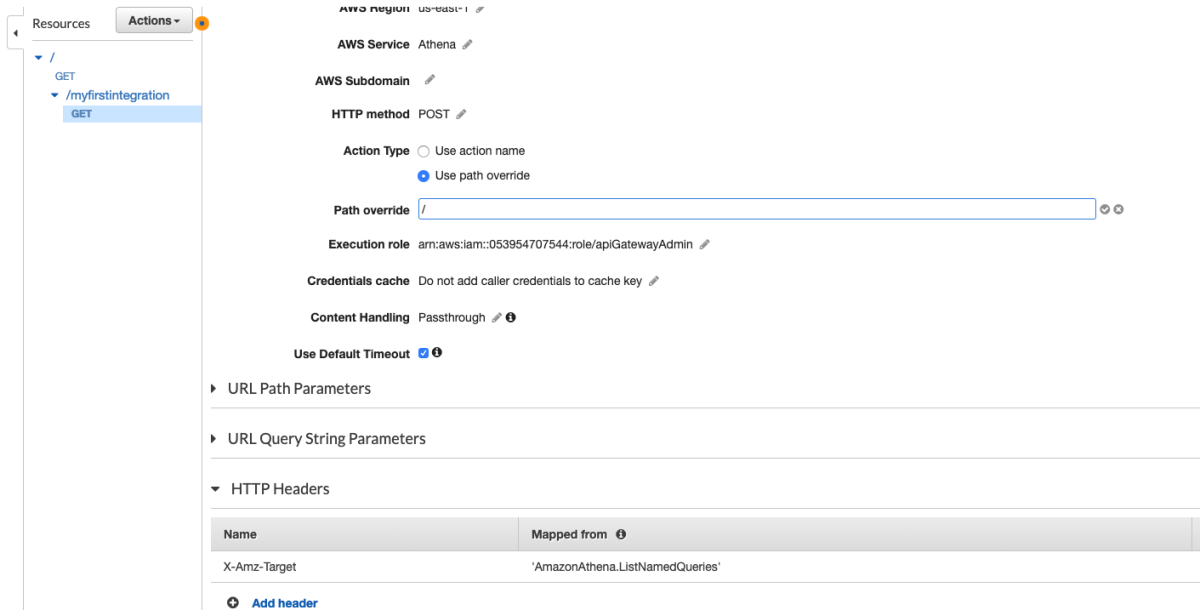This screenshot has height=610, width=1200.
Task: Edit the AWS Service Athena pencil icon
Action: (468, 45)
